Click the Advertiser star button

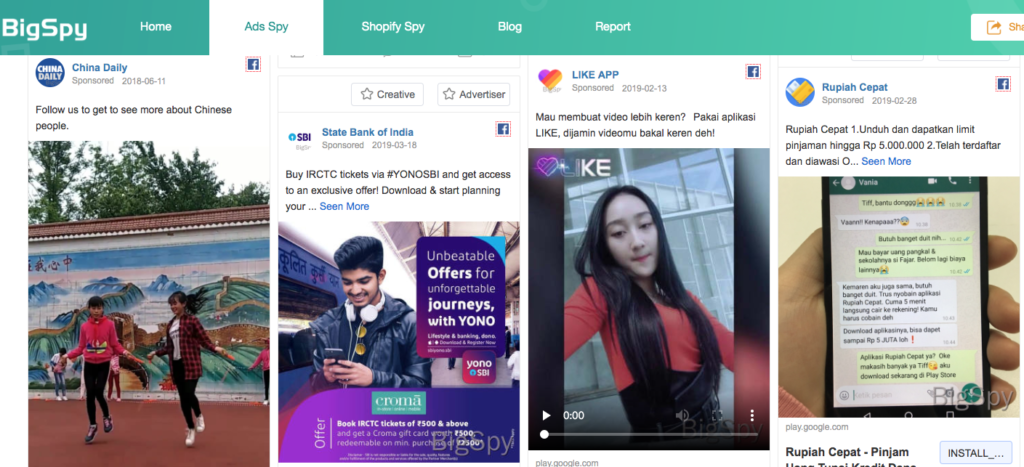coord(473,94)
